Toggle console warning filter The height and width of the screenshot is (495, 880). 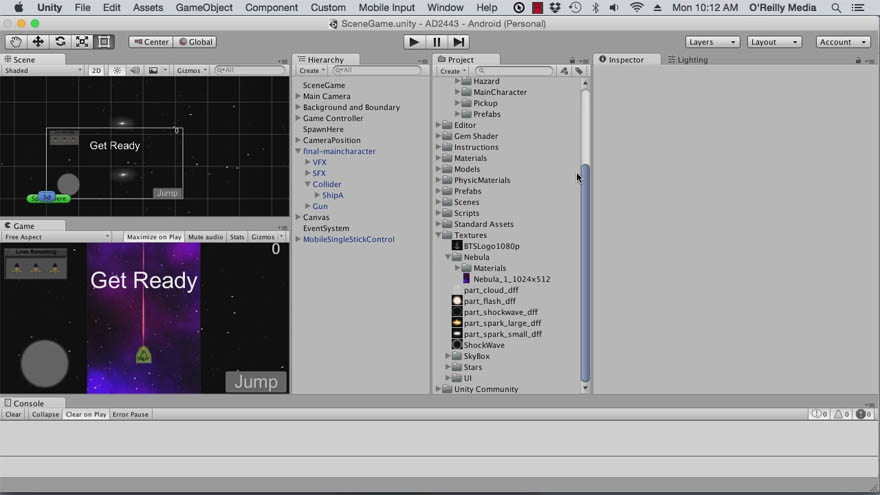coord(841,414)
